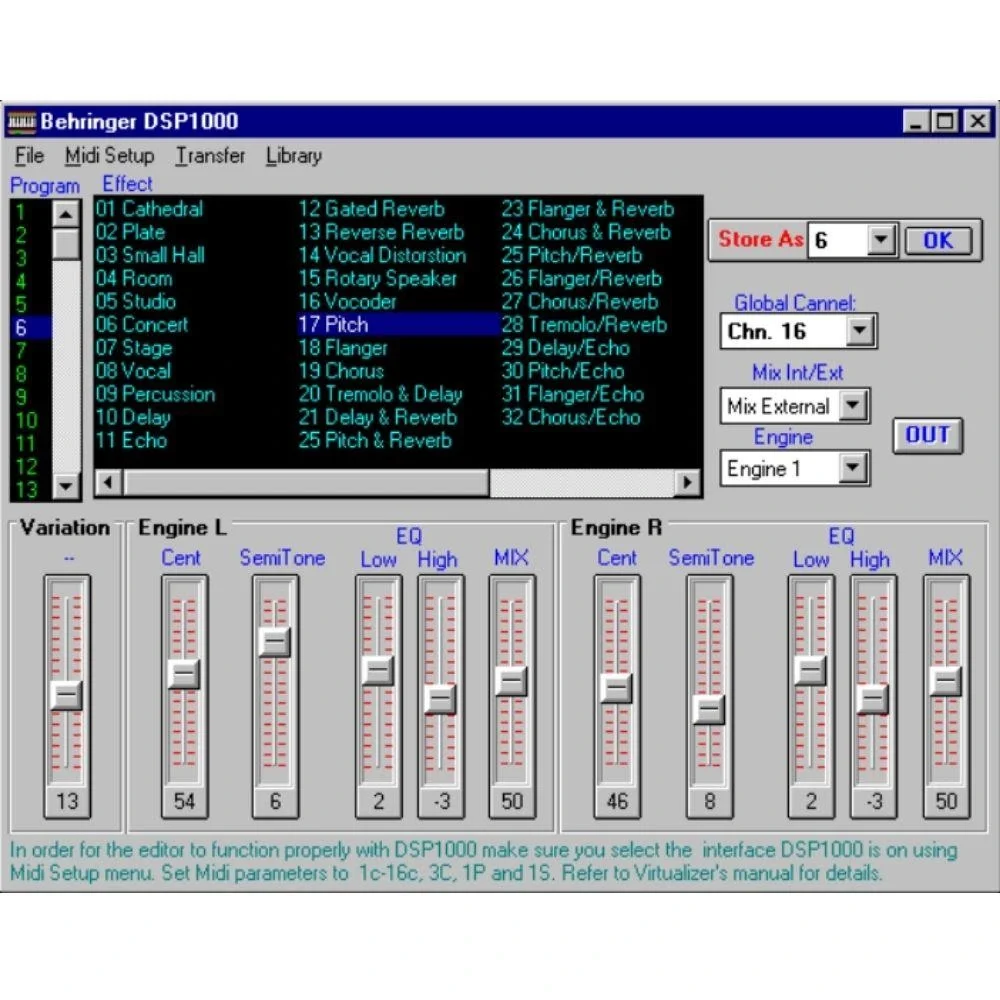This screenshot has width=1000, height=1000.
Task: Expand the Engine selection dropdown
Action: coord(852,468)
